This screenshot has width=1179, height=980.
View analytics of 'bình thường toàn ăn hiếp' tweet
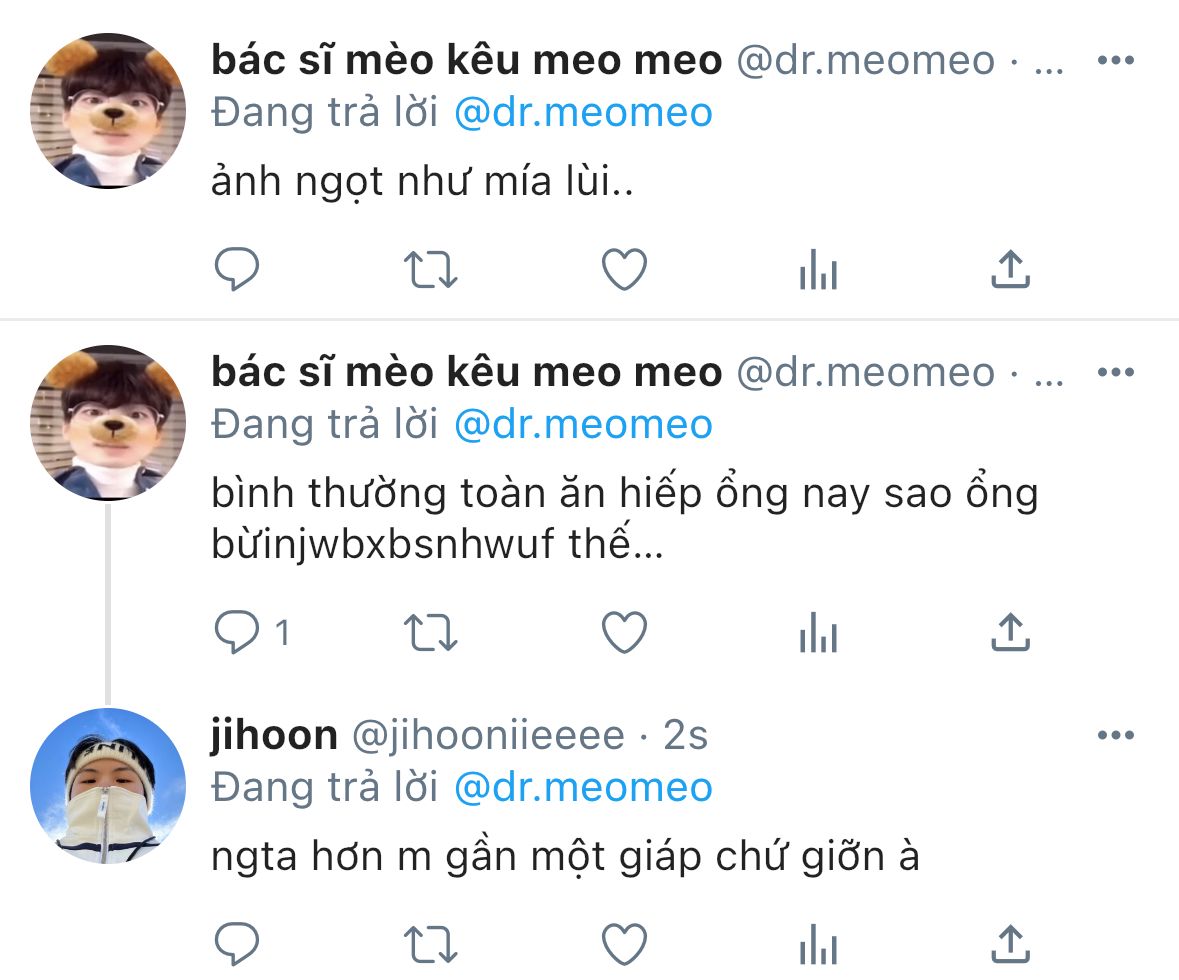click(818, 633)
